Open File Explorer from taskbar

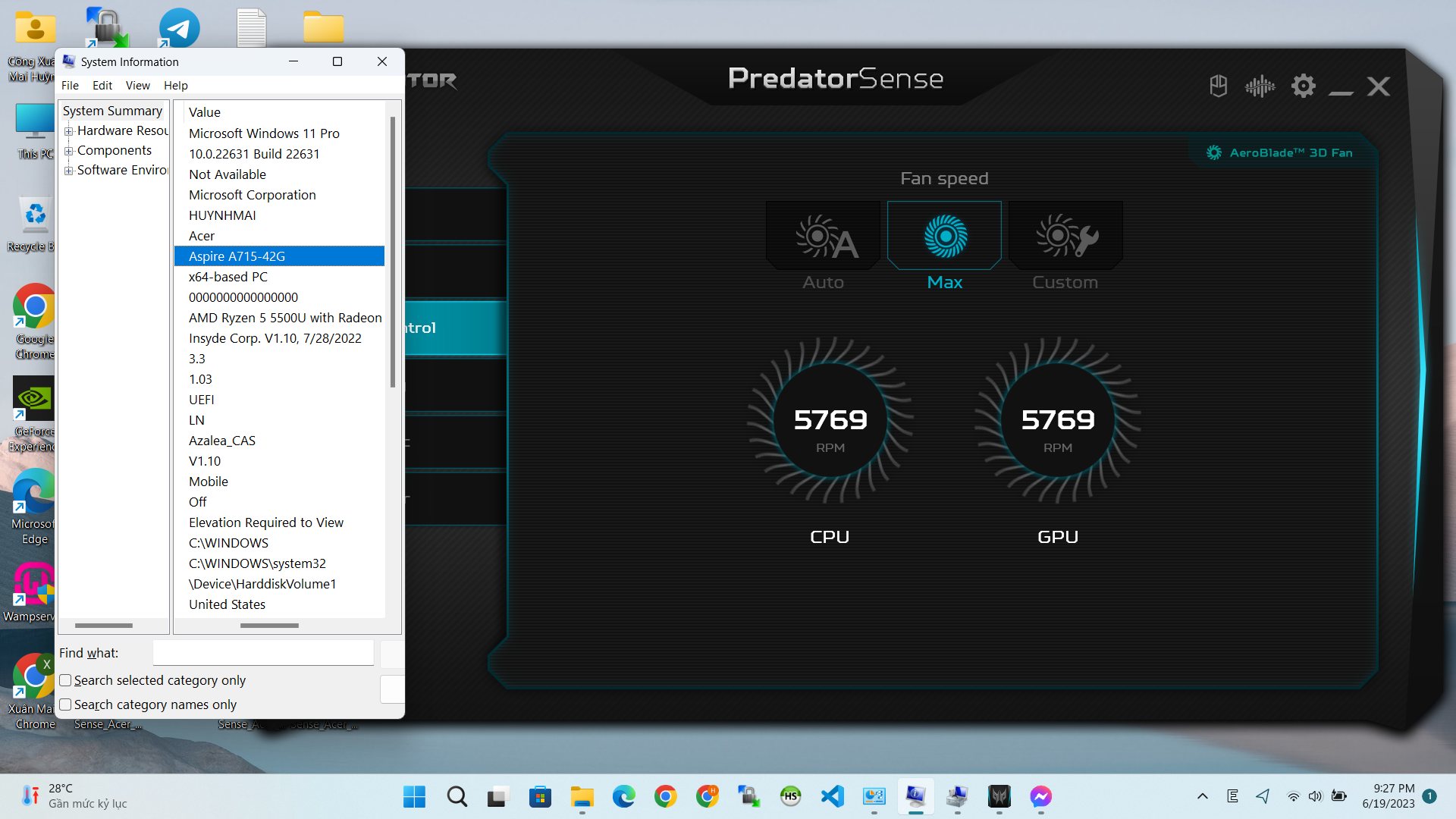click(x=582, y=796)
